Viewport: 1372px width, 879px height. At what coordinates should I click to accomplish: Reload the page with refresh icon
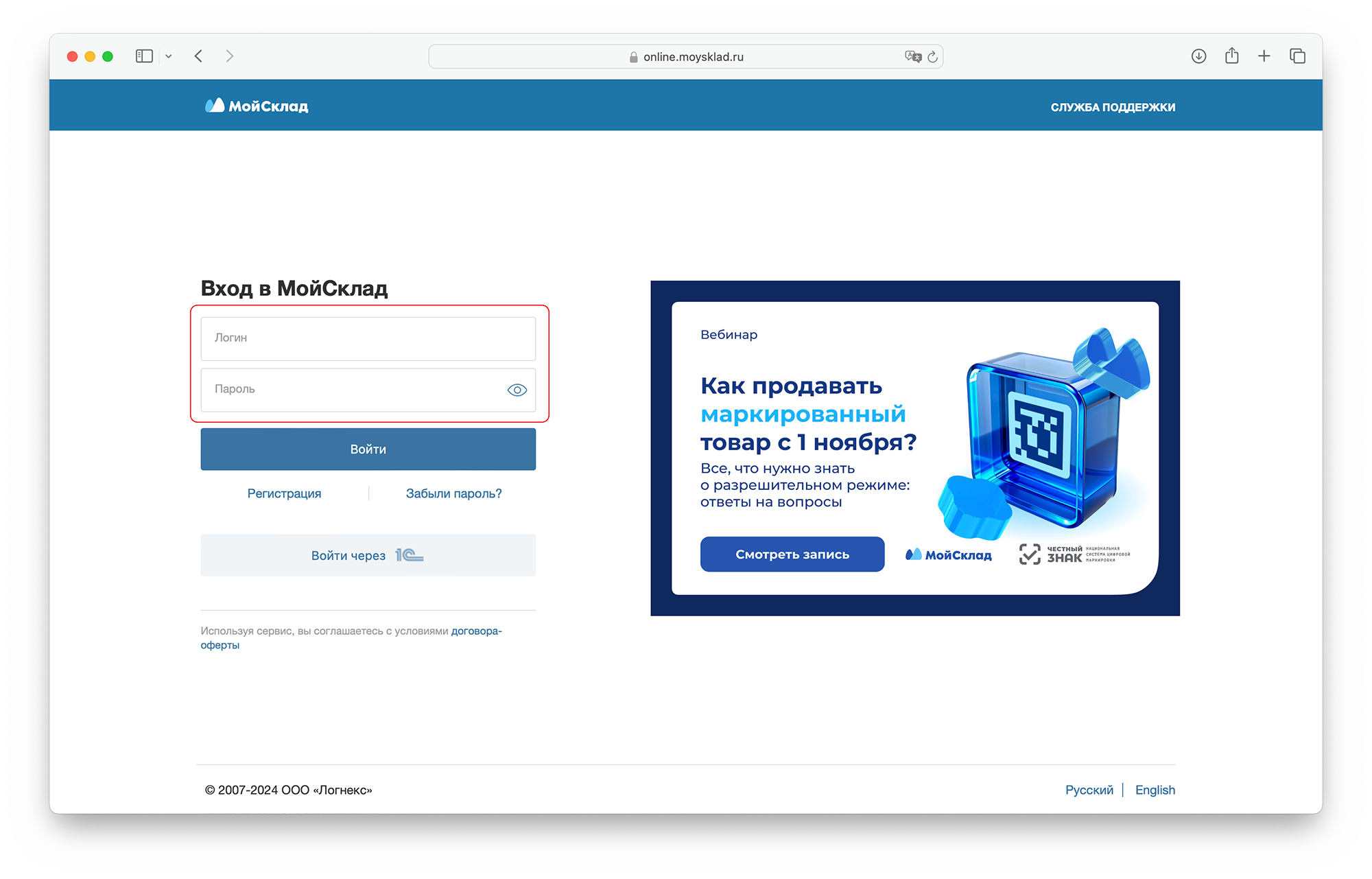pos(933,57)
